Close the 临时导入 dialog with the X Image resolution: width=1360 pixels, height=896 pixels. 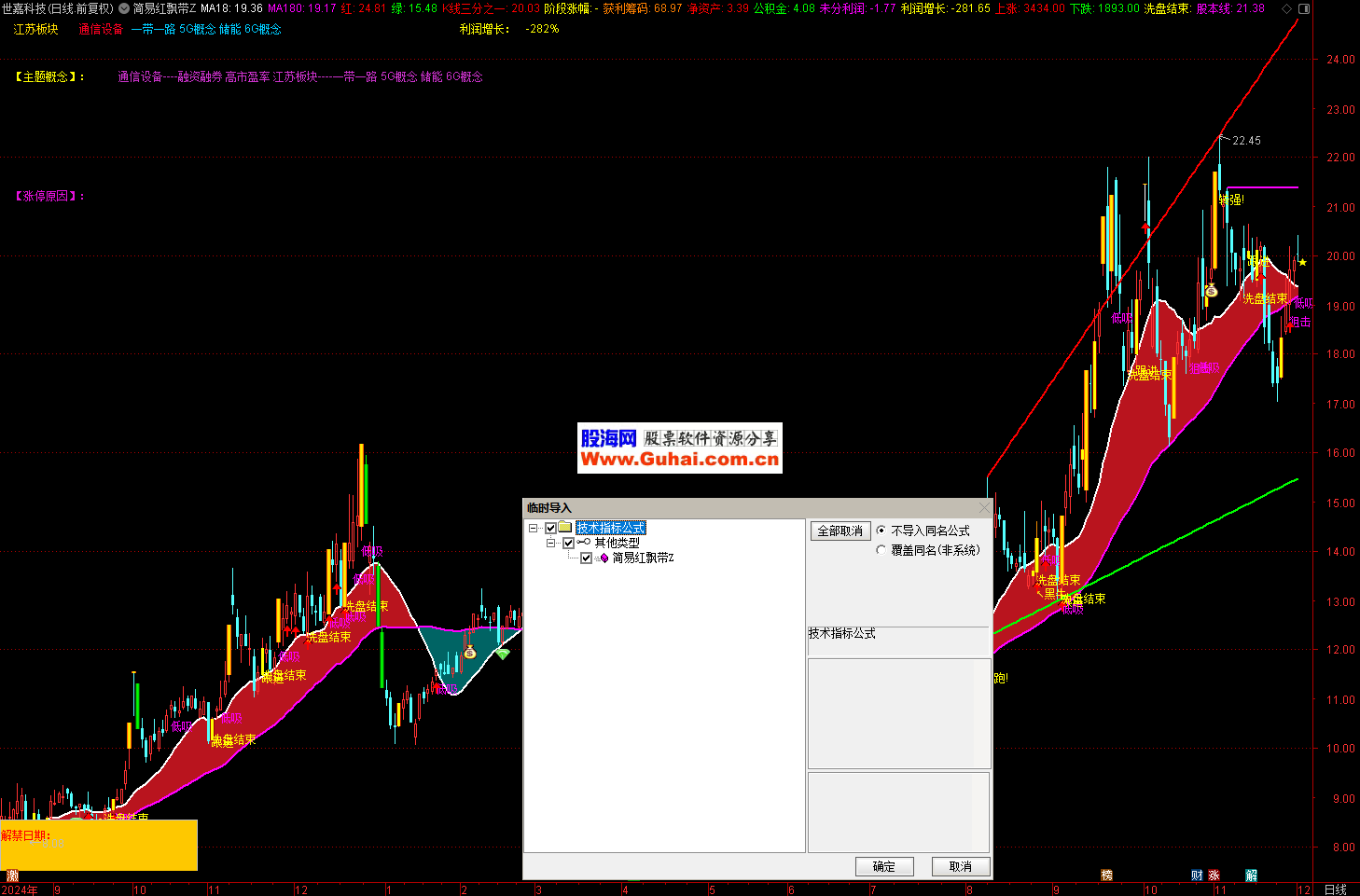tap(984, 508)
